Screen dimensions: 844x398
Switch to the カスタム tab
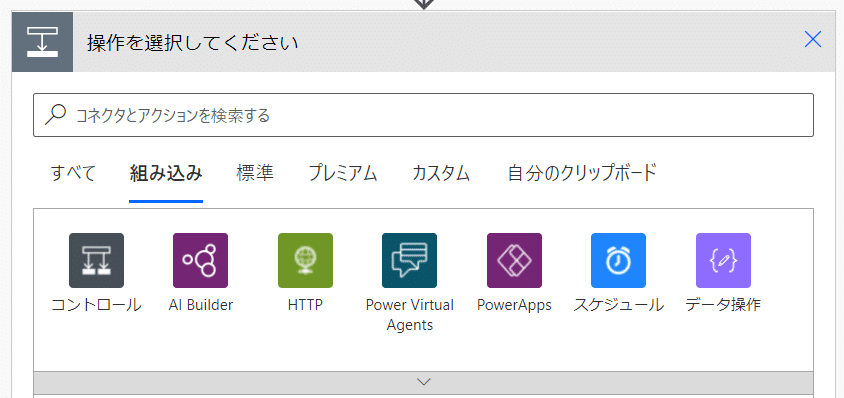click(441, 173)
